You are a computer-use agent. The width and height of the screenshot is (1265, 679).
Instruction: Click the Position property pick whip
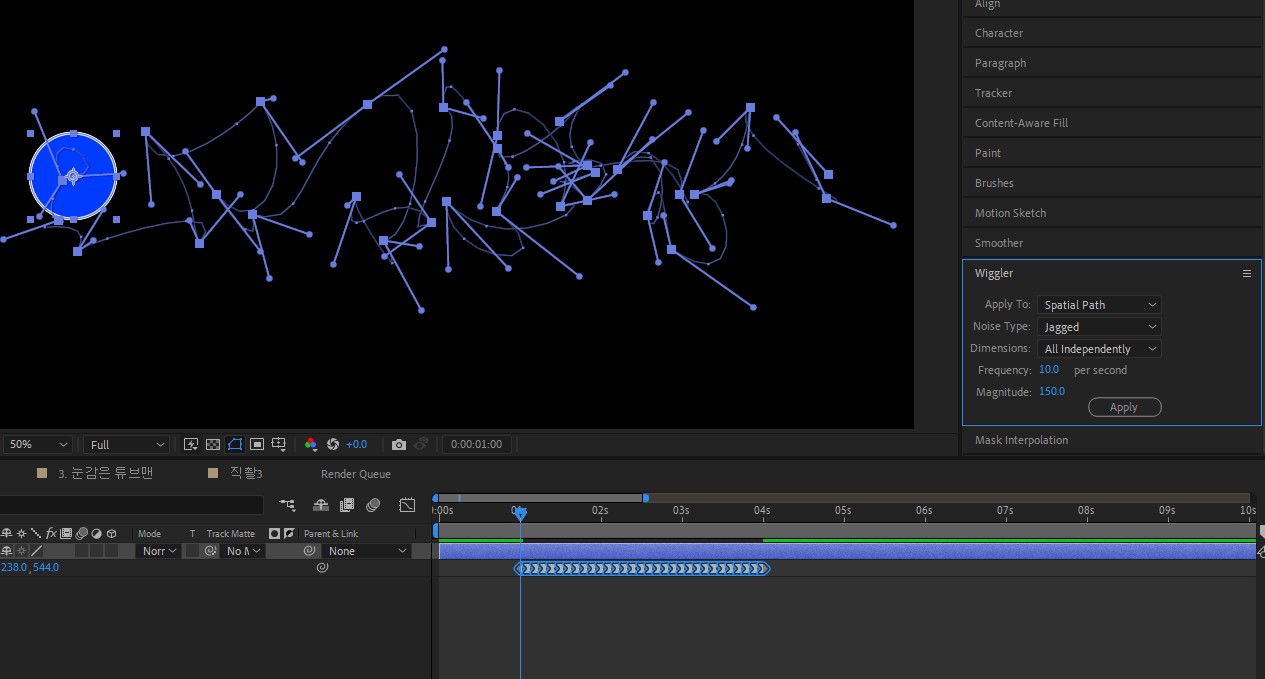322,567
